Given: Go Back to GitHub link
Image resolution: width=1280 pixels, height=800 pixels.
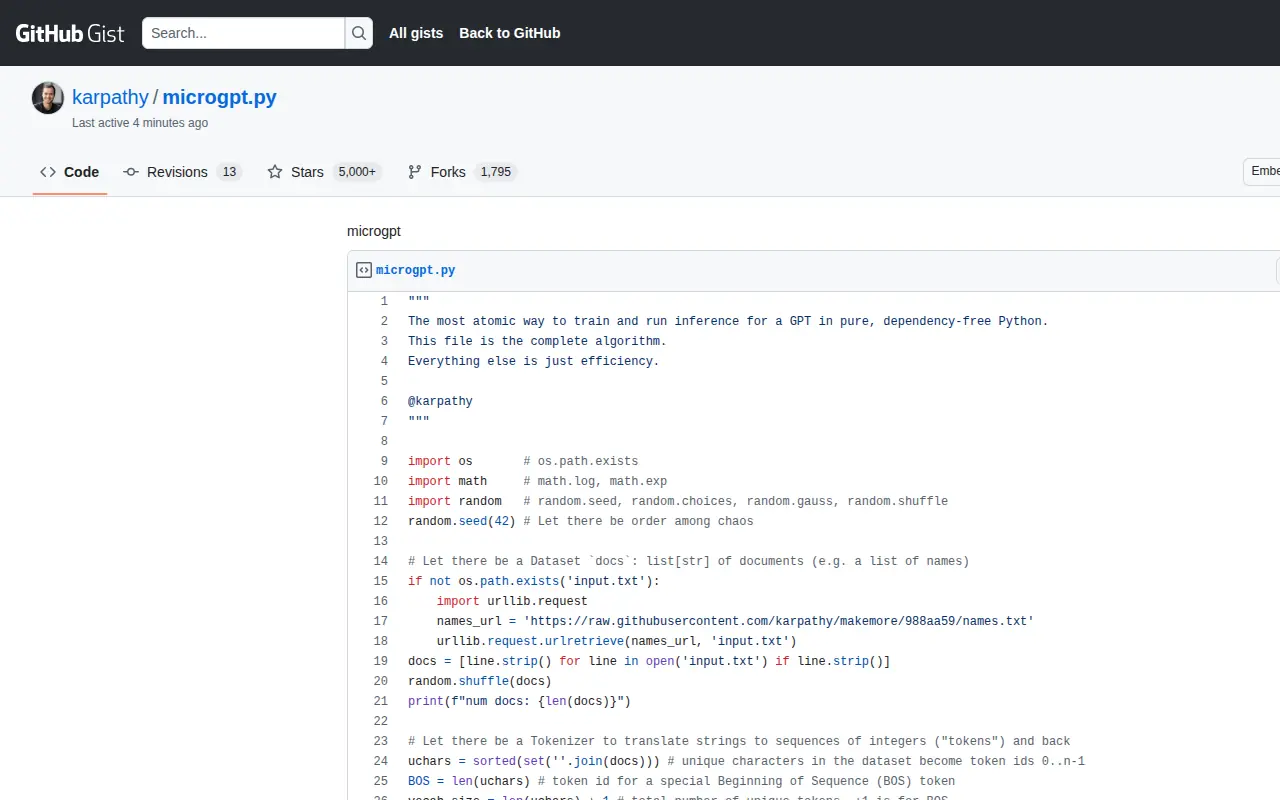Looking at the screenshot, I should (509, 33).
